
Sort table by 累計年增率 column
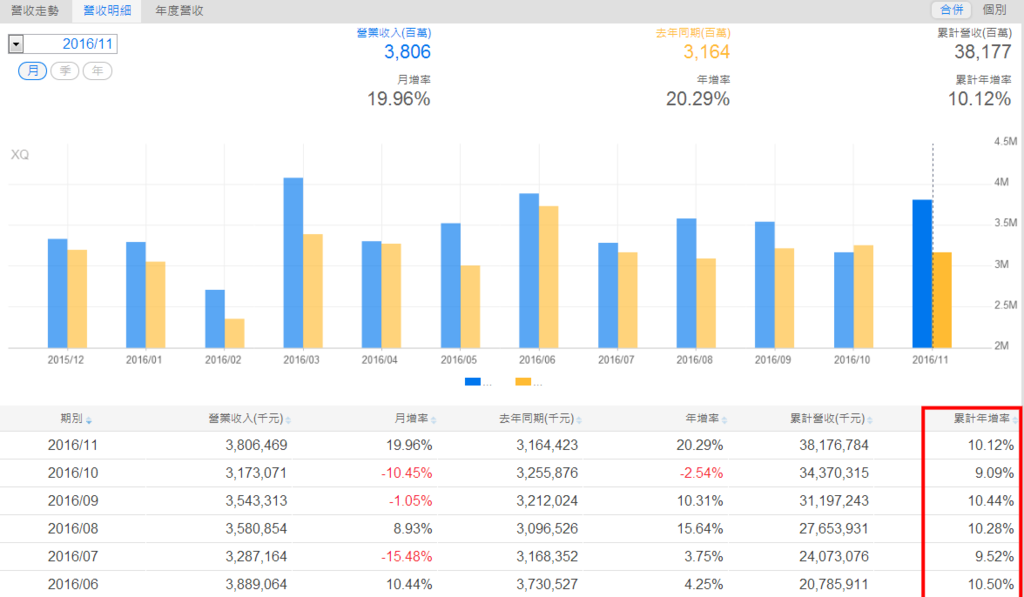[985, 419]
